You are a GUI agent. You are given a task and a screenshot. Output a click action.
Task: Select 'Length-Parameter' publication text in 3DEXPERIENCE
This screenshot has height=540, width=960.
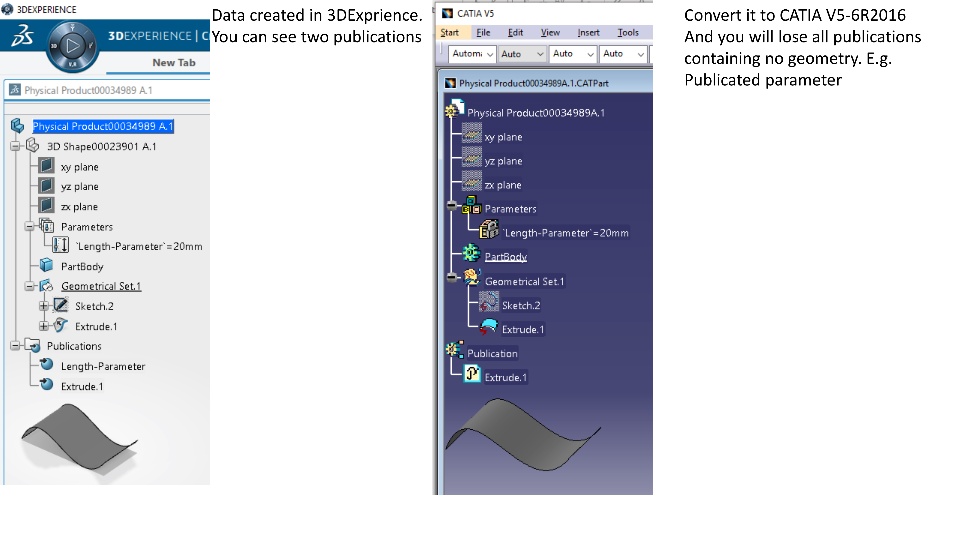tap(103, 366)
